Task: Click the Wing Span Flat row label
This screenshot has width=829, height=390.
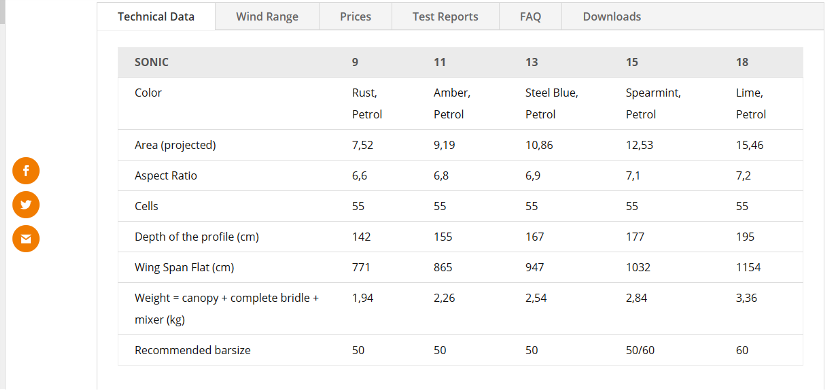Action: pos(184,267)
